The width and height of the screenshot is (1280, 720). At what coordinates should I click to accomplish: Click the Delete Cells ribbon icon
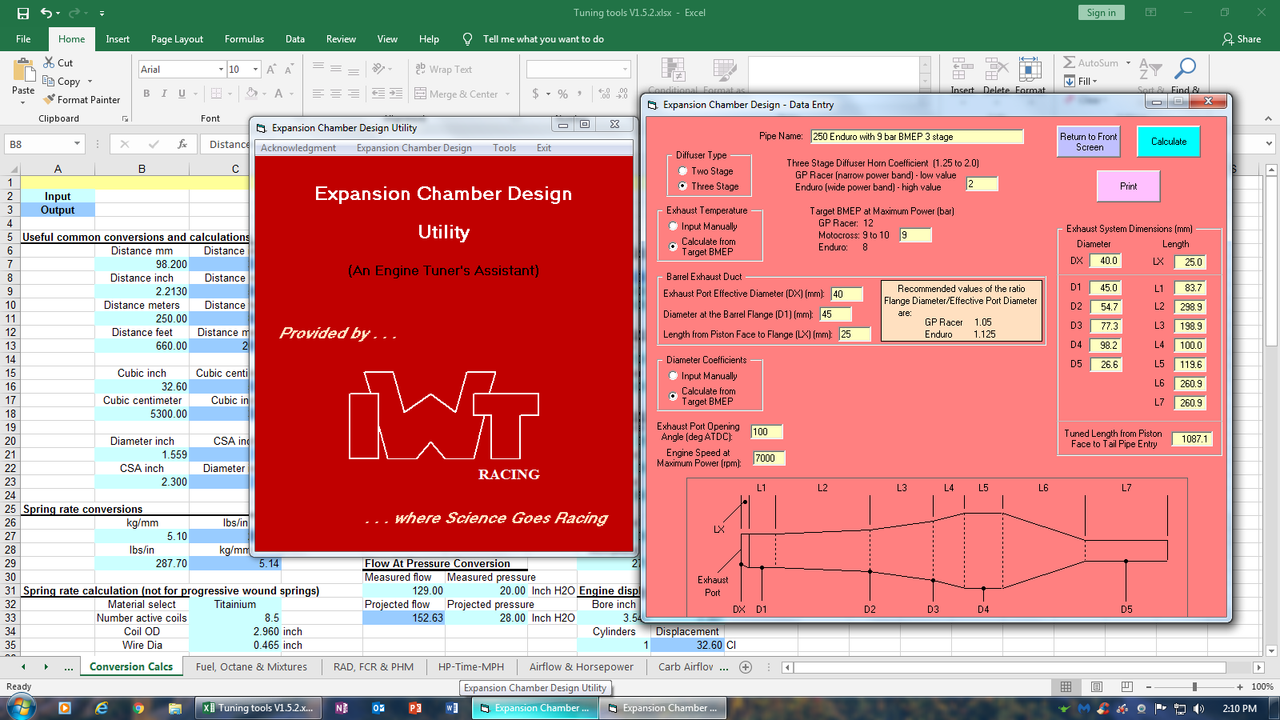[995, 70]
